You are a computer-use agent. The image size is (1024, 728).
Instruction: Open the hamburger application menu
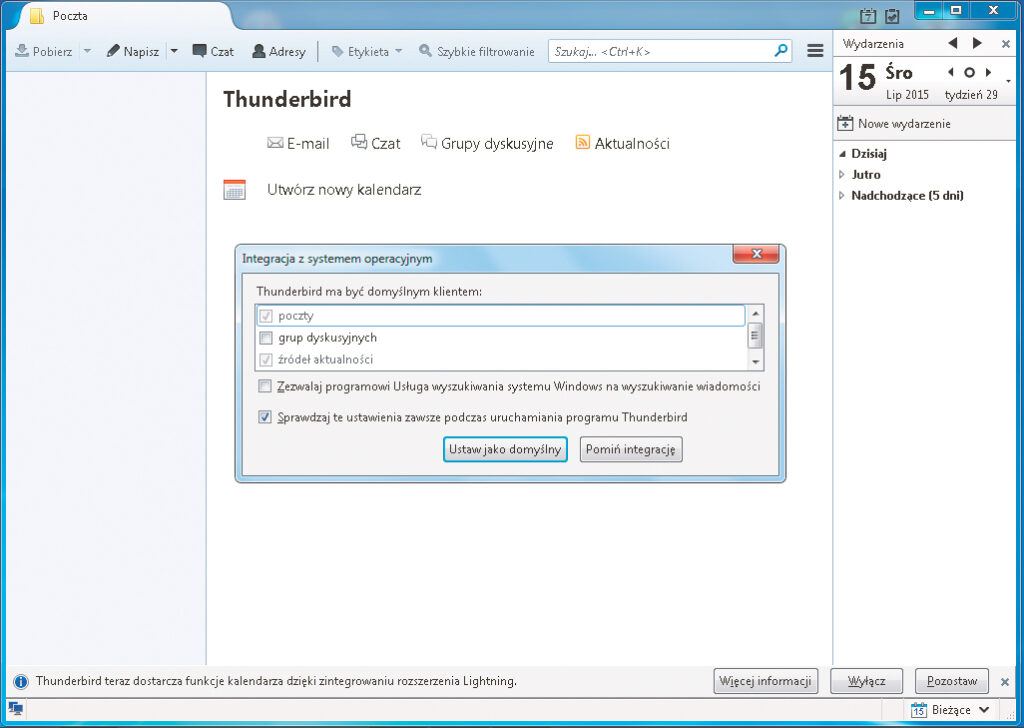pyautogui.click(x=815, y=50)
